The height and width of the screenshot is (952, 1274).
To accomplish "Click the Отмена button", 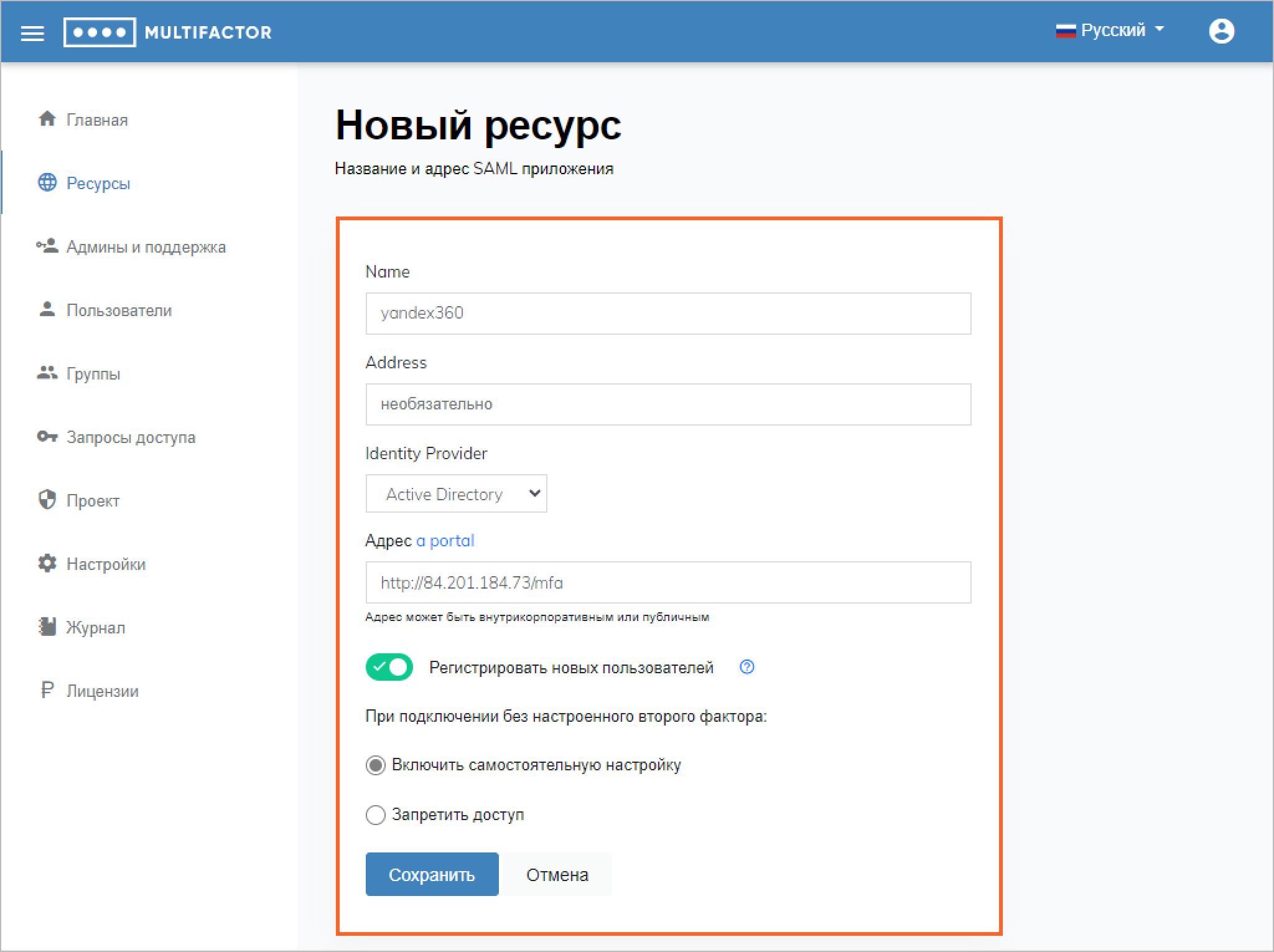I will [557, 874].
